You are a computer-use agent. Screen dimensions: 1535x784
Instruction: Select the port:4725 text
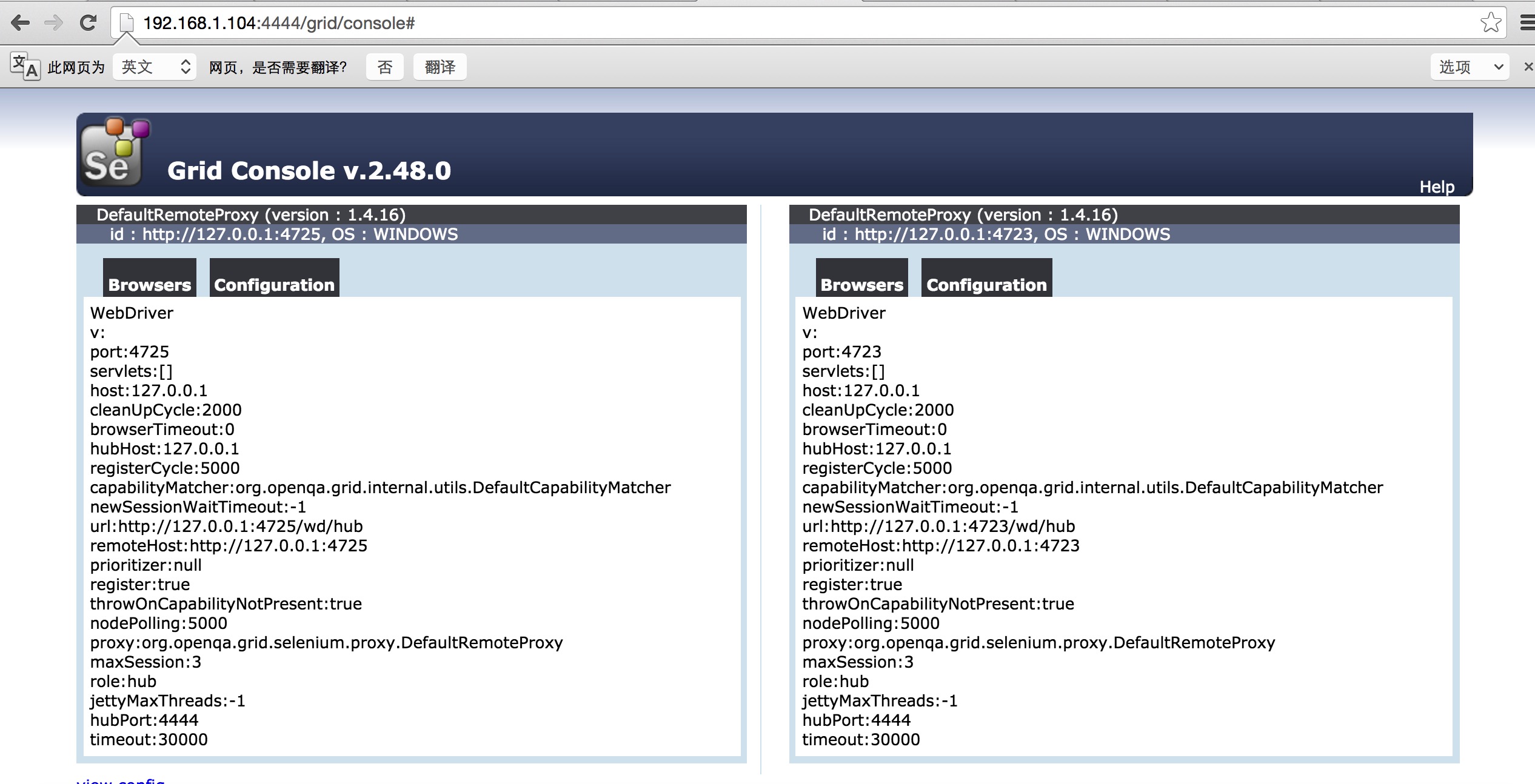tap(130, 352)
